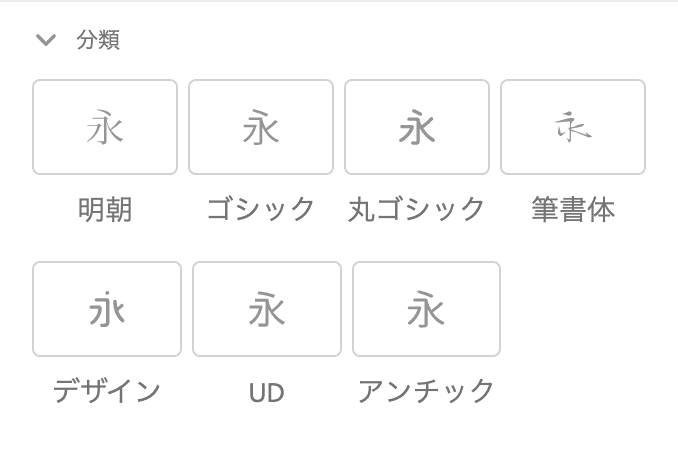The height and width of the screenshot is (468, 678).
Task: Click the handwritten 永 glyph in 筆書体
Action: tap(573, 127)
